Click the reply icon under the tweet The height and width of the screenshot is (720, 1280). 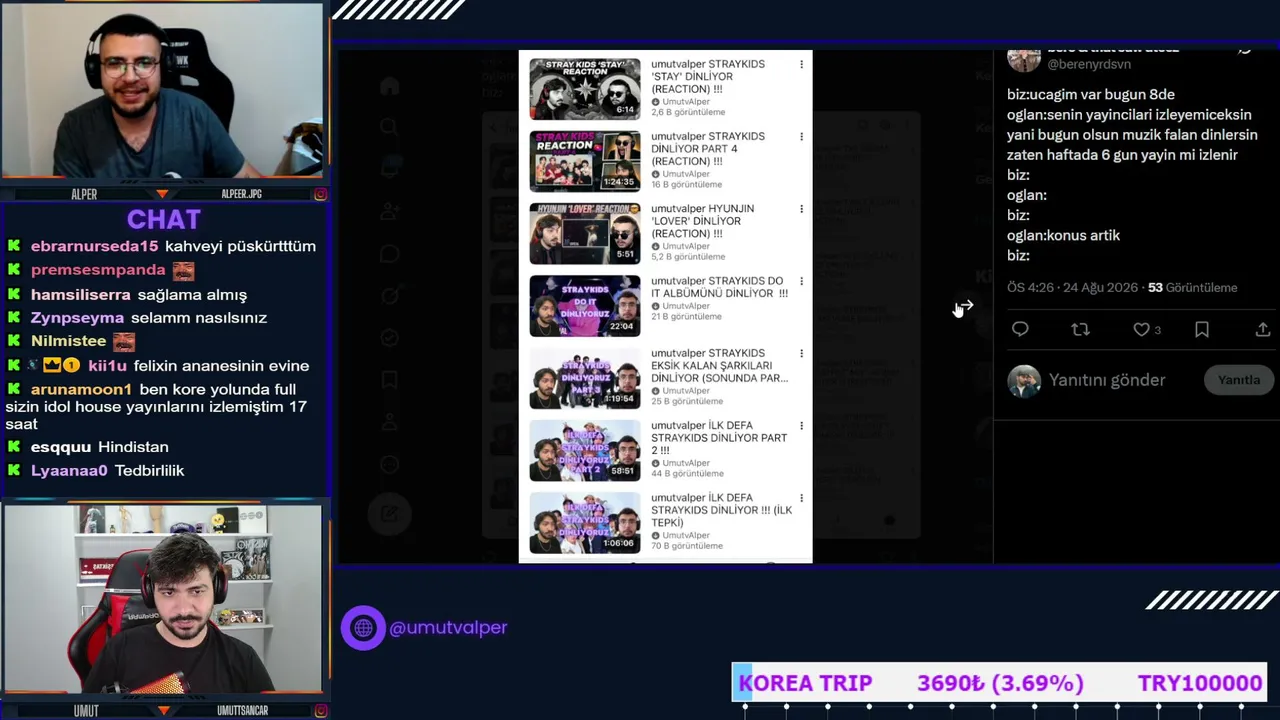click(1020, 329)
